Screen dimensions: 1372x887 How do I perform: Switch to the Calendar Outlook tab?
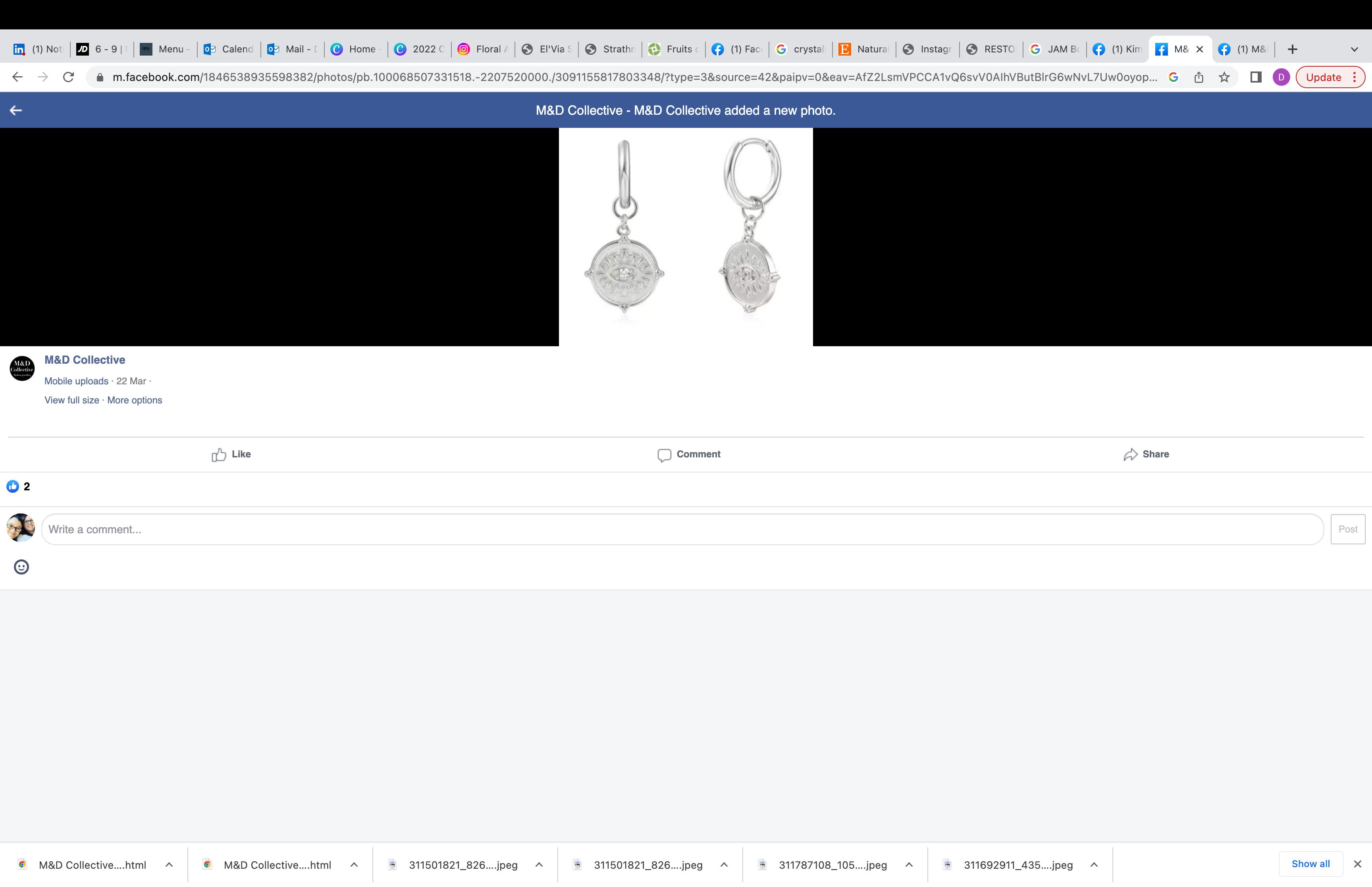[x=229, y=50]
